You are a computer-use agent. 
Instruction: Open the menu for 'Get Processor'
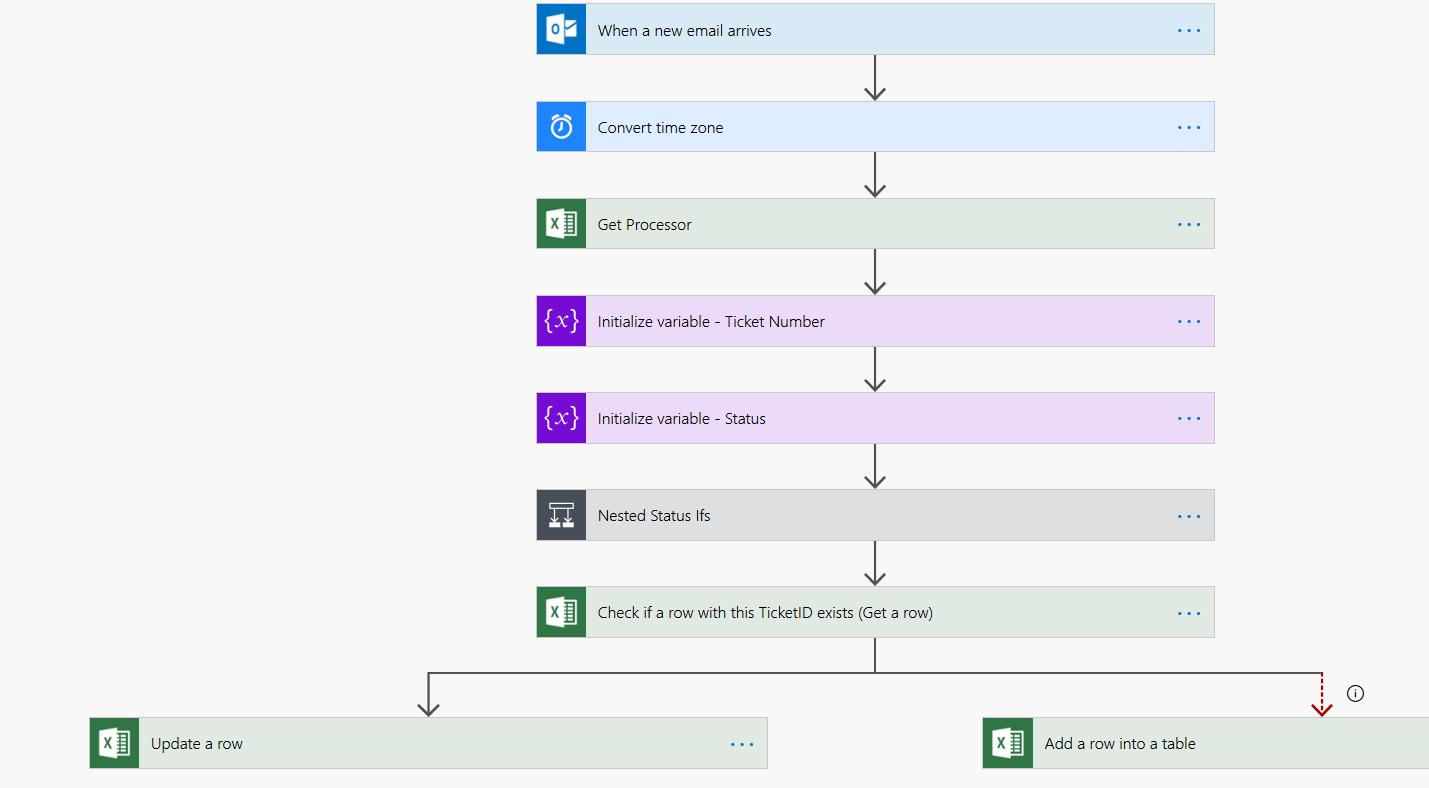(1188, 223)
